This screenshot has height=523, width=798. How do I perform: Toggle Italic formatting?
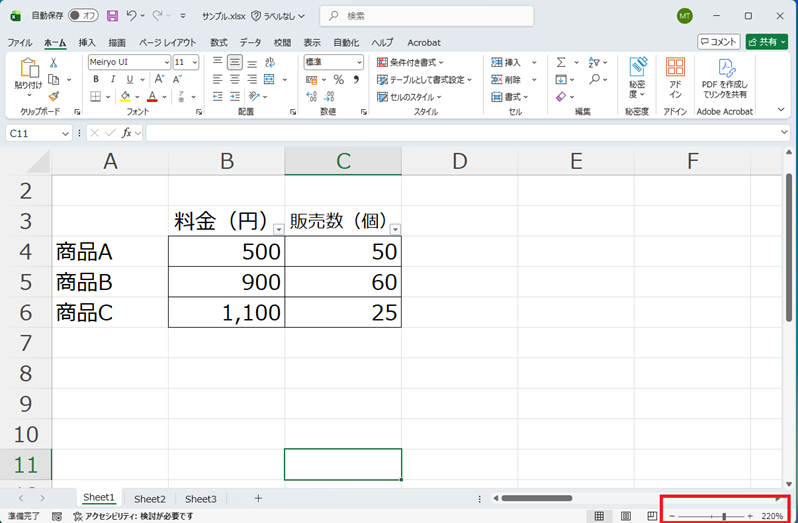point(112,79)
